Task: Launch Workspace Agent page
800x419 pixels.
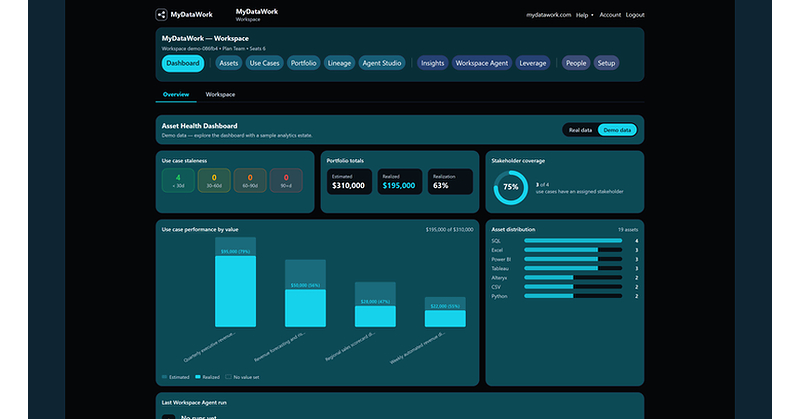Action: click(x=482, y=63)
